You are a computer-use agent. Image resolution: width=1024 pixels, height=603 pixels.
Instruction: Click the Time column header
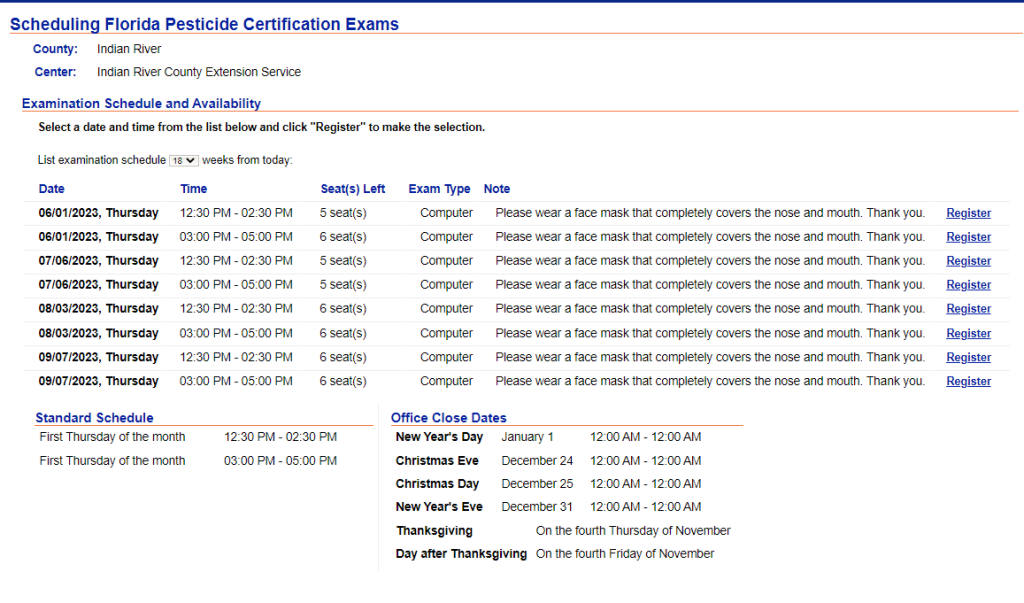click(x=194, y=189)
